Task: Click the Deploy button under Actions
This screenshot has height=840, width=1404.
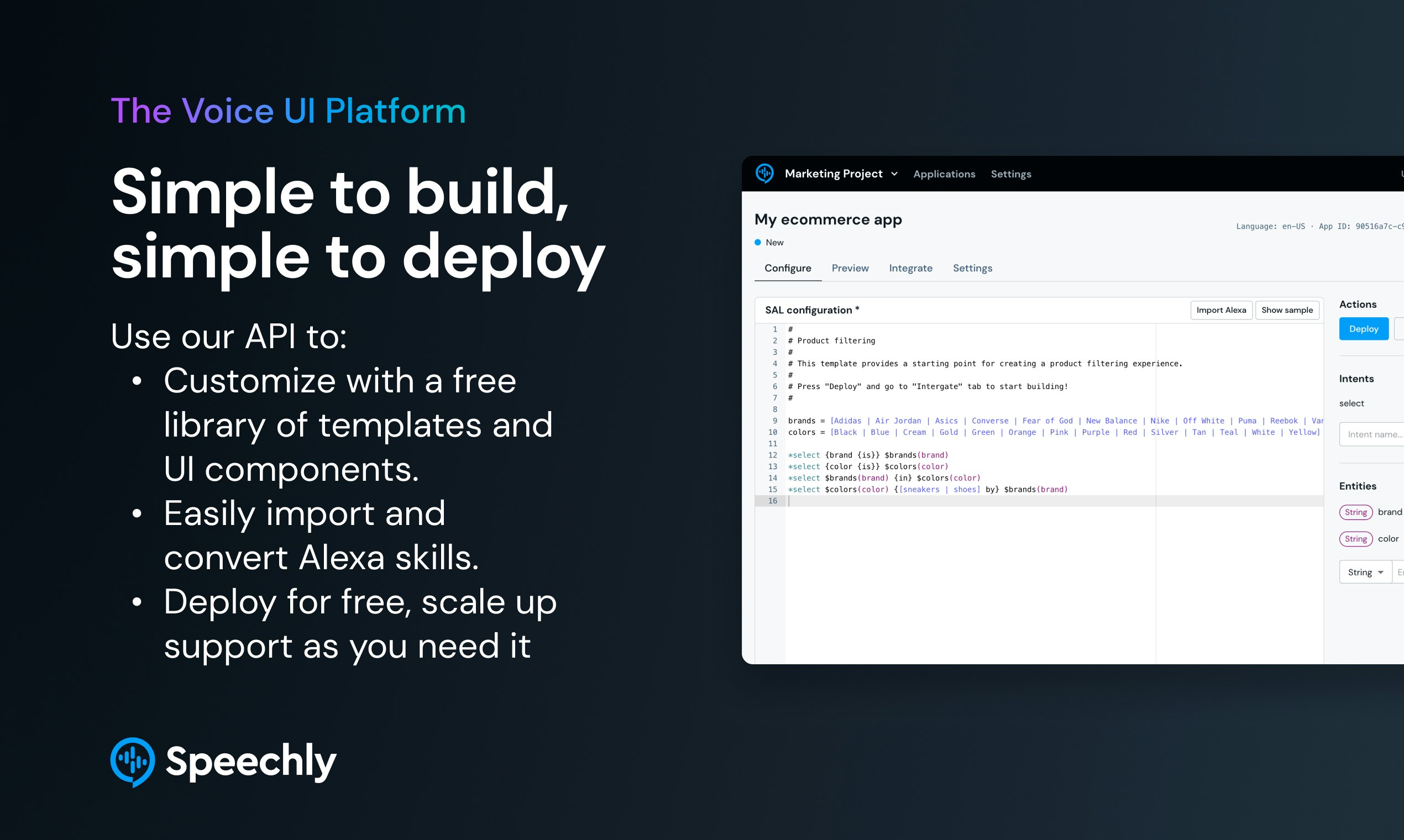Action: (1364, 328)
